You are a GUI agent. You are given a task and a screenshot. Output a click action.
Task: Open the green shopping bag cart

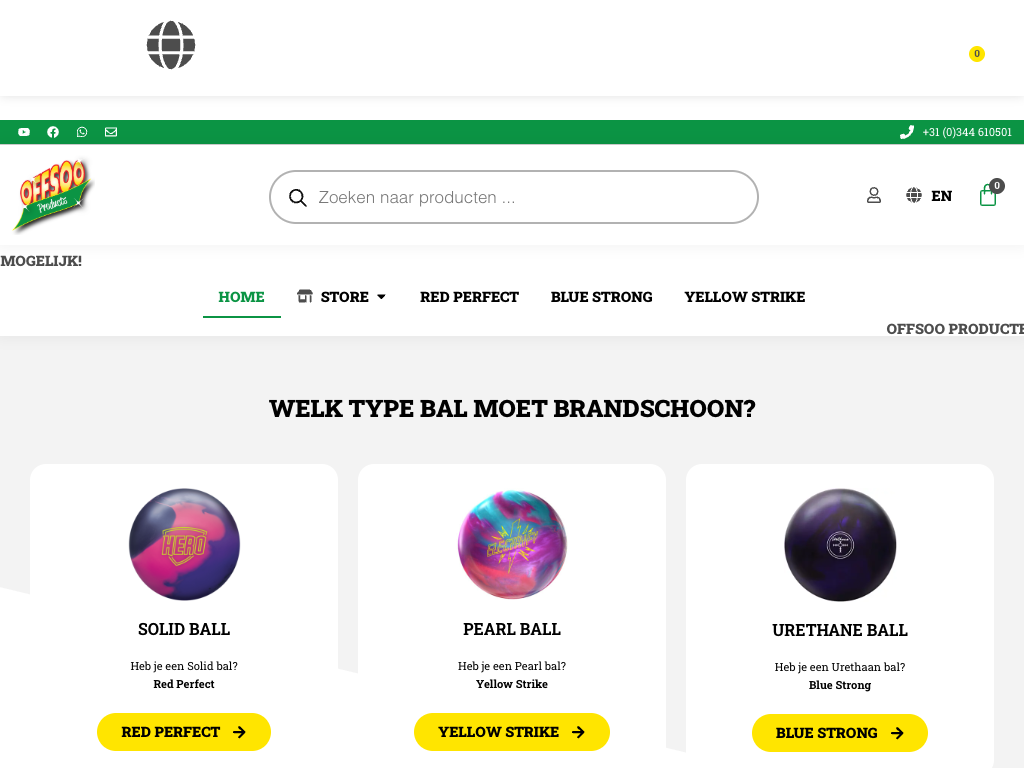tap(988, 196)
